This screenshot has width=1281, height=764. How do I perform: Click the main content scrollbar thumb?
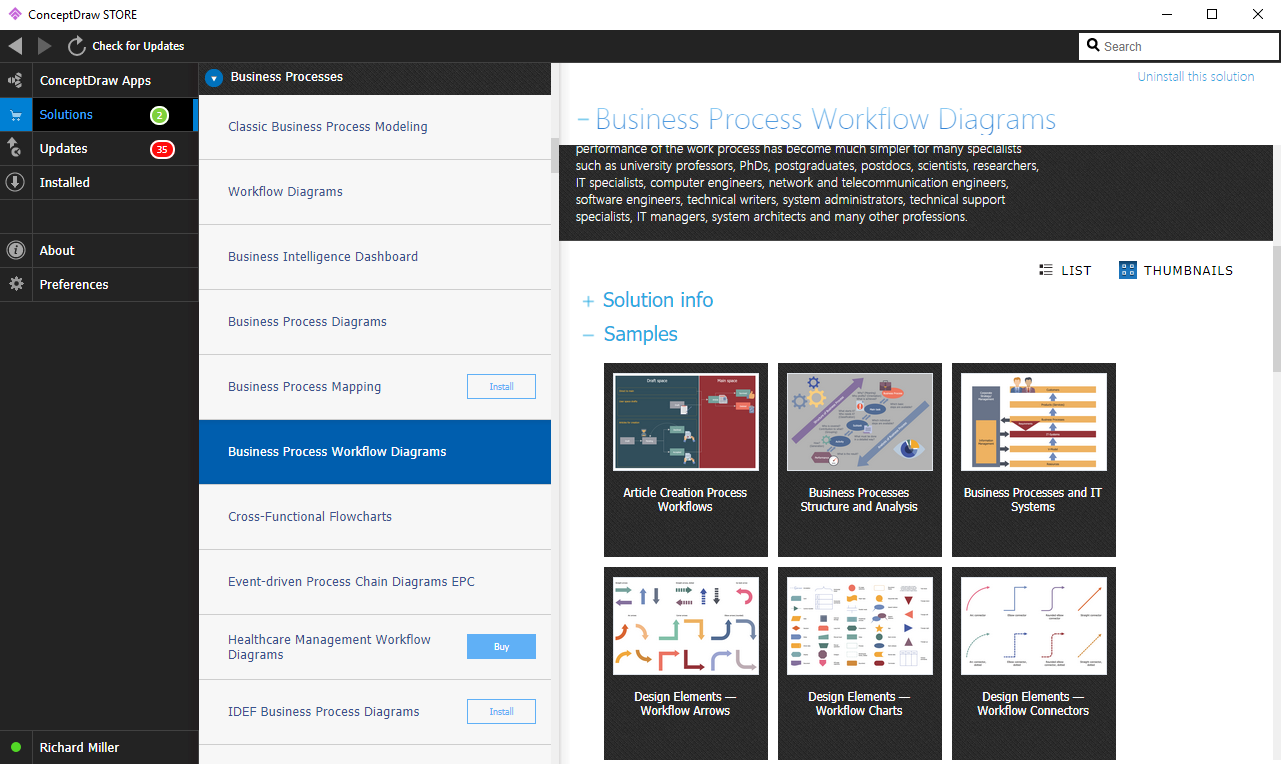[1276, 308]
